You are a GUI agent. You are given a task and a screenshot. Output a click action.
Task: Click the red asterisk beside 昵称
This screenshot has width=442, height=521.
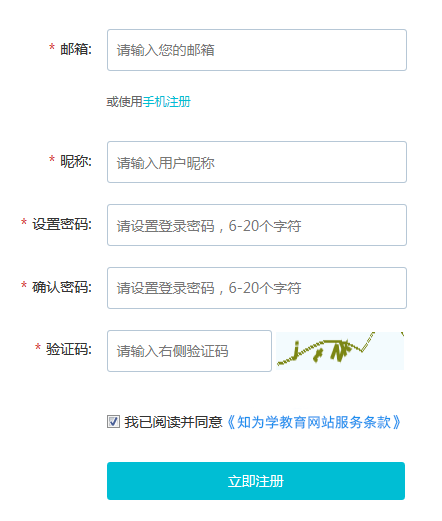[52, 159]
